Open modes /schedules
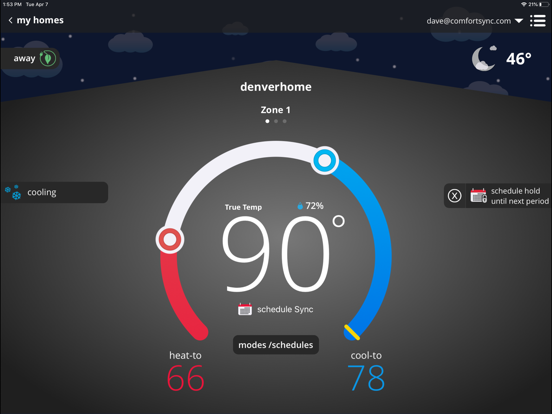 [x=276, y=345]
